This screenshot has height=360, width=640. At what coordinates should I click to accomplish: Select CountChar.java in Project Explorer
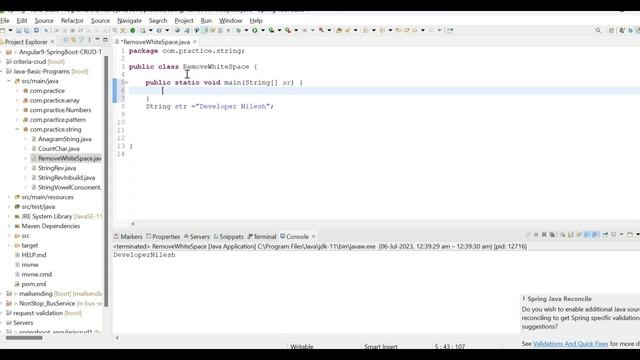[x=58, y=149]
